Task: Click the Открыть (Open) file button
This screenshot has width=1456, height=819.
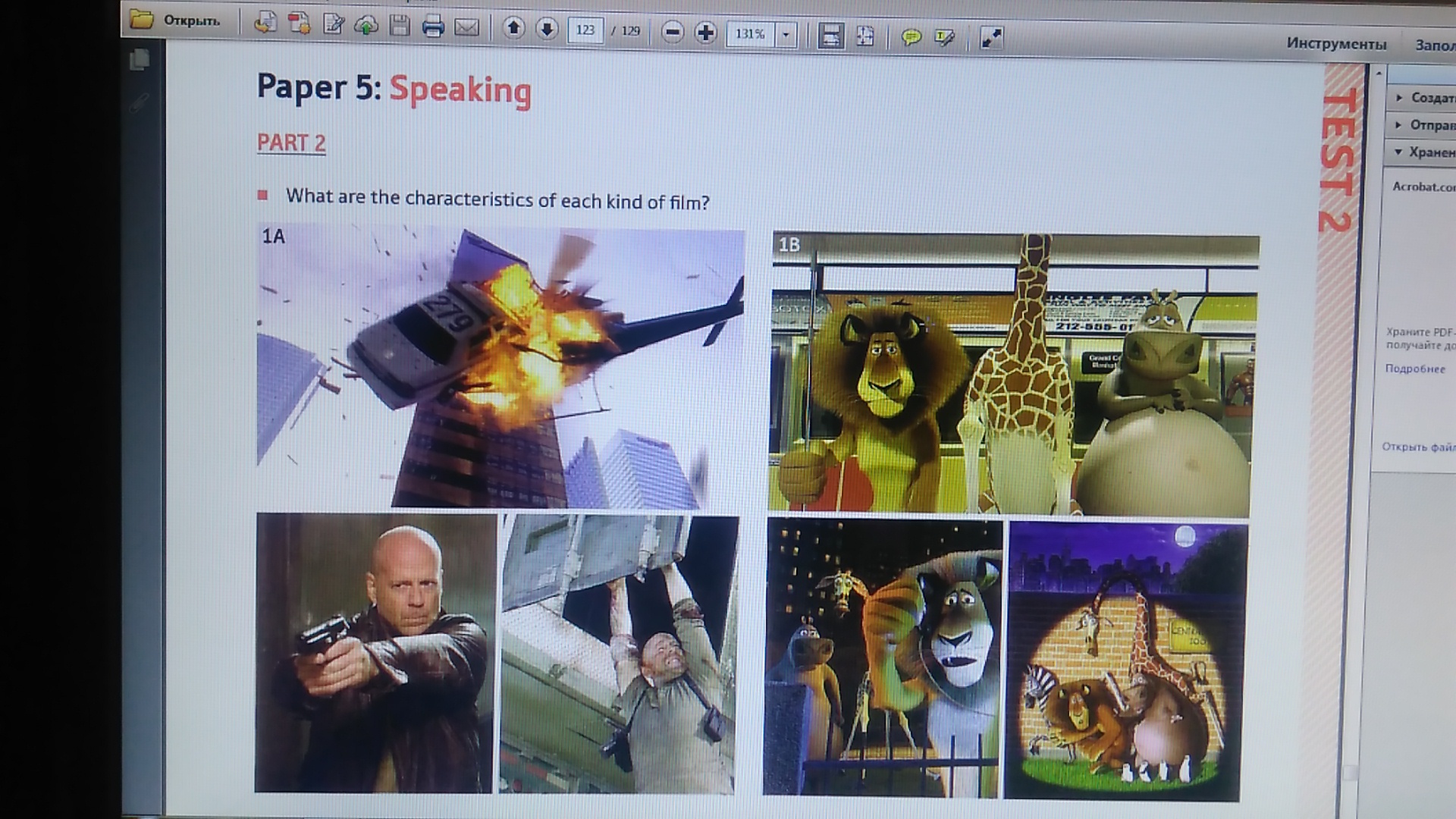Action: 176,20
